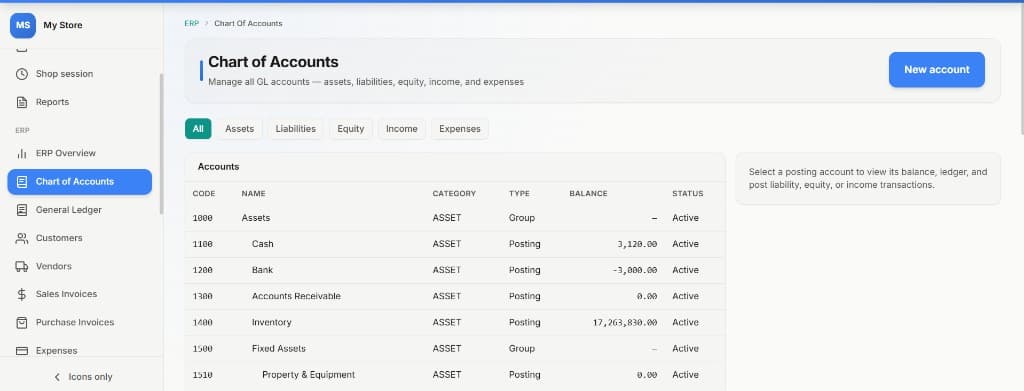Click the Group type of Fixed Assets

click(x=522, y=349)
